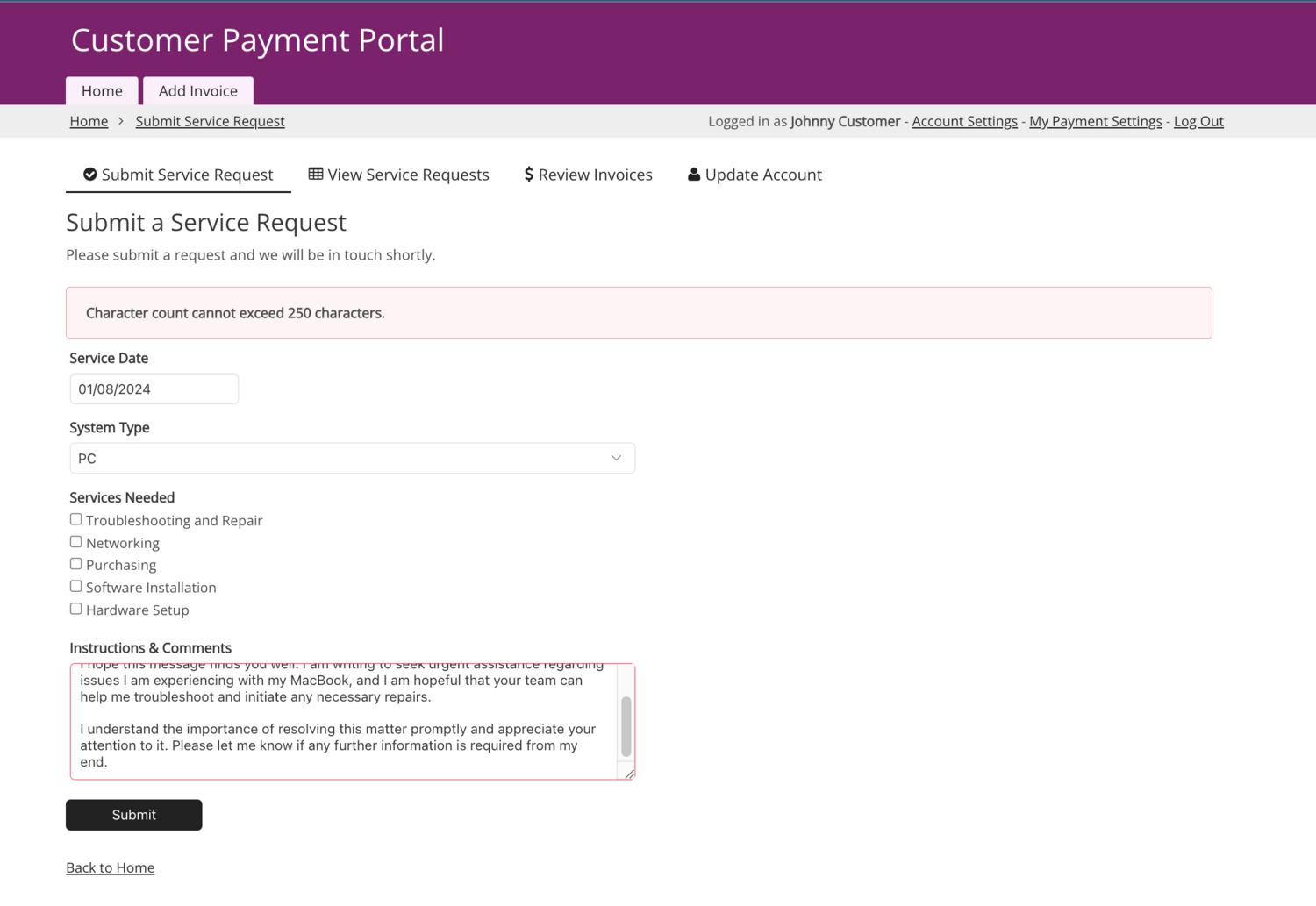The height and width of the screenshot is (906, 1316).
Task: Enable the Hardware Setup checkbox
Action: tap(75, 608)
